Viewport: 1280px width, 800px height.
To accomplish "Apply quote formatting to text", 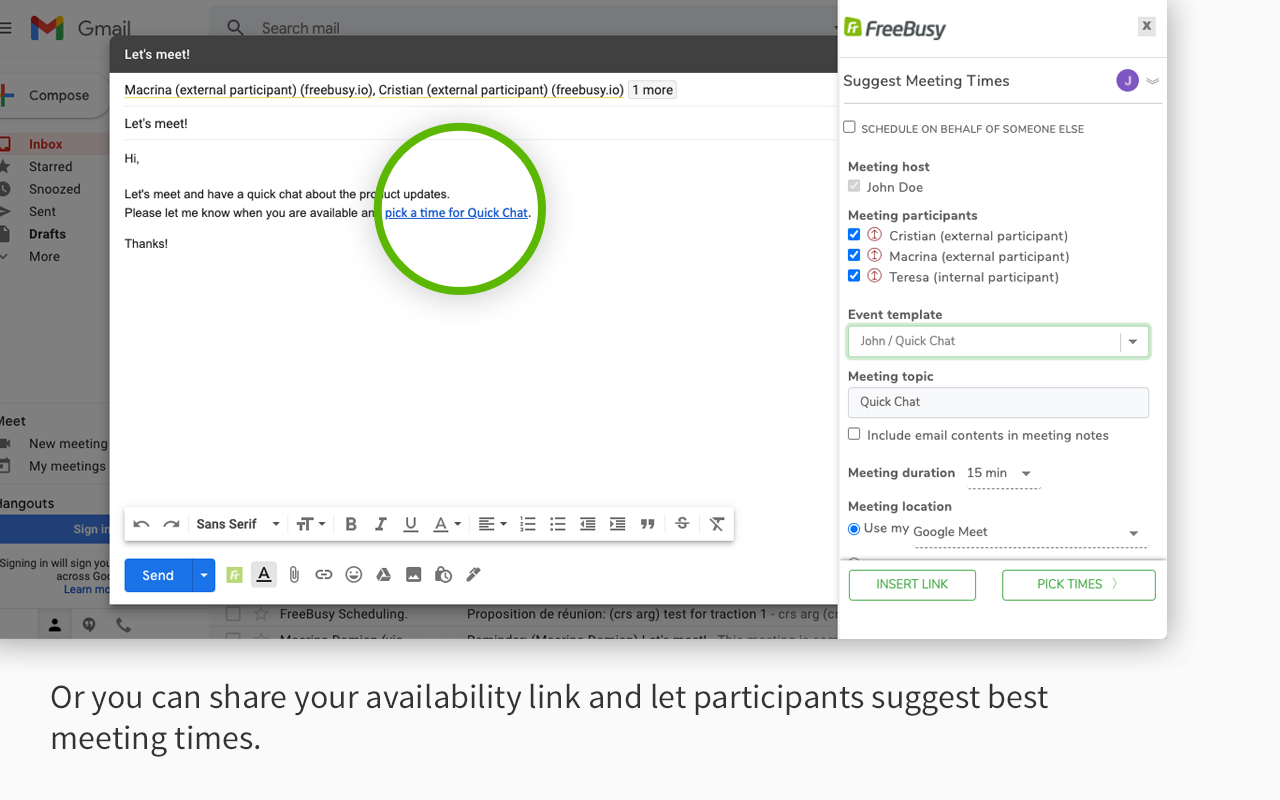I will click(648, 524).
